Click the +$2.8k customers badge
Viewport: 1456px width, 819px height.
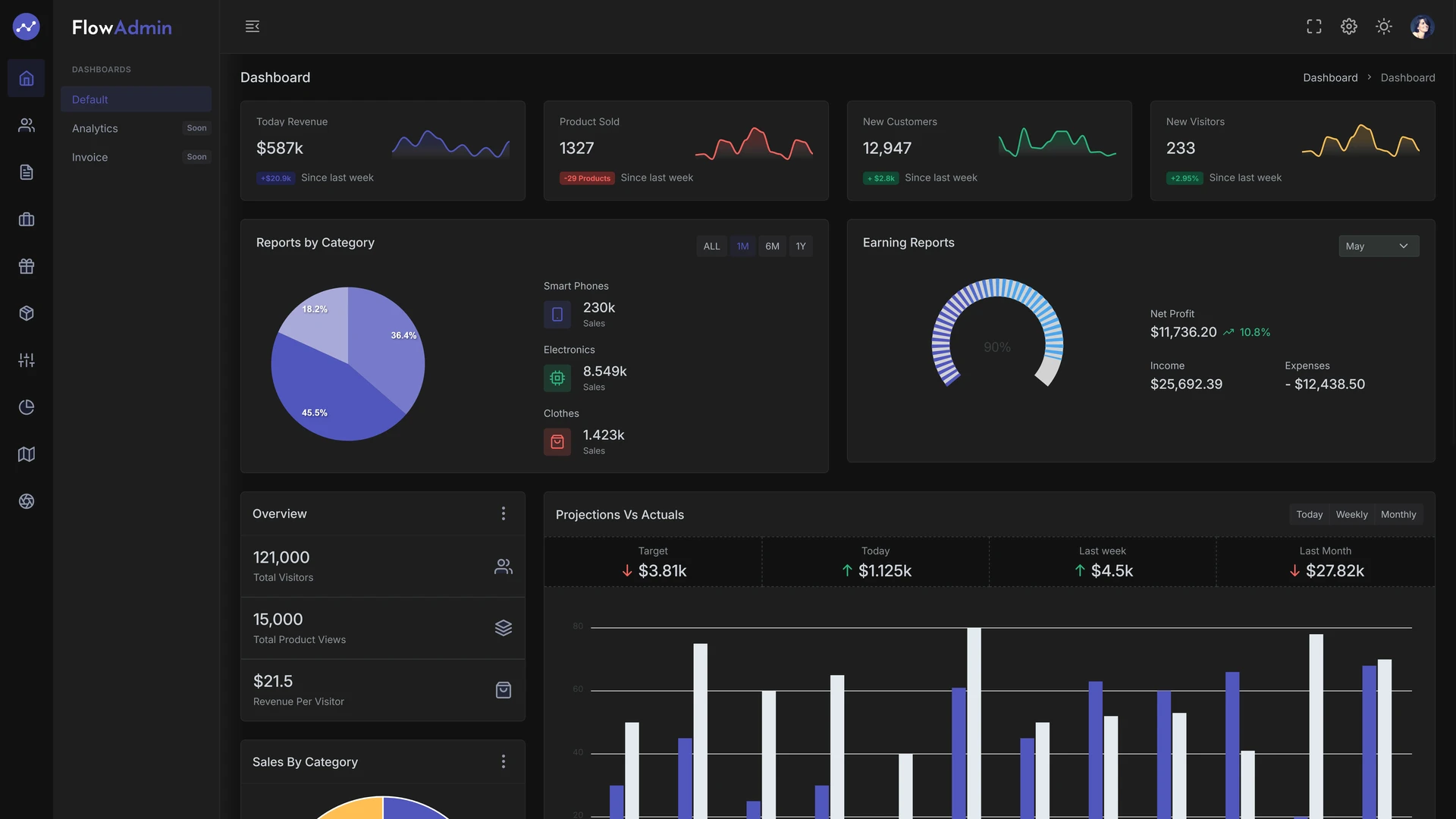point(881,178)
